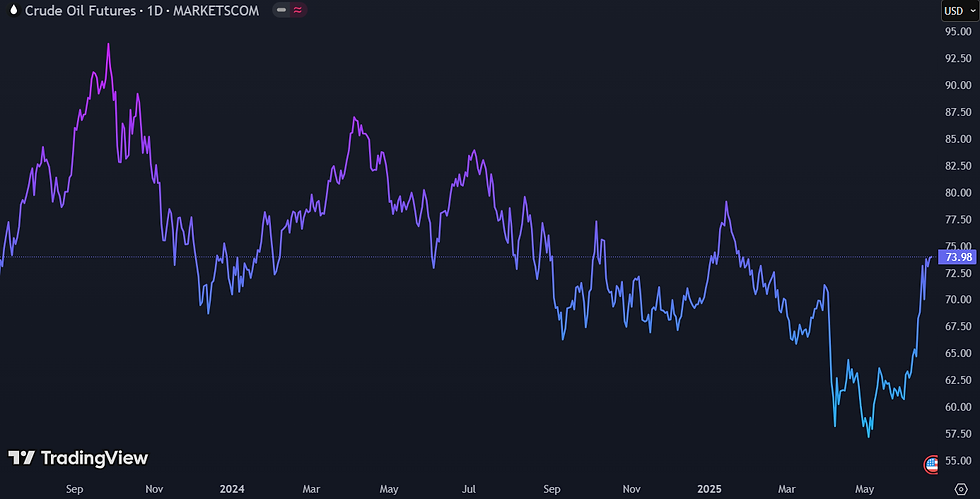Click the 60.00 price axis label
The image size is (980, 499).
(x=958, y=407)
